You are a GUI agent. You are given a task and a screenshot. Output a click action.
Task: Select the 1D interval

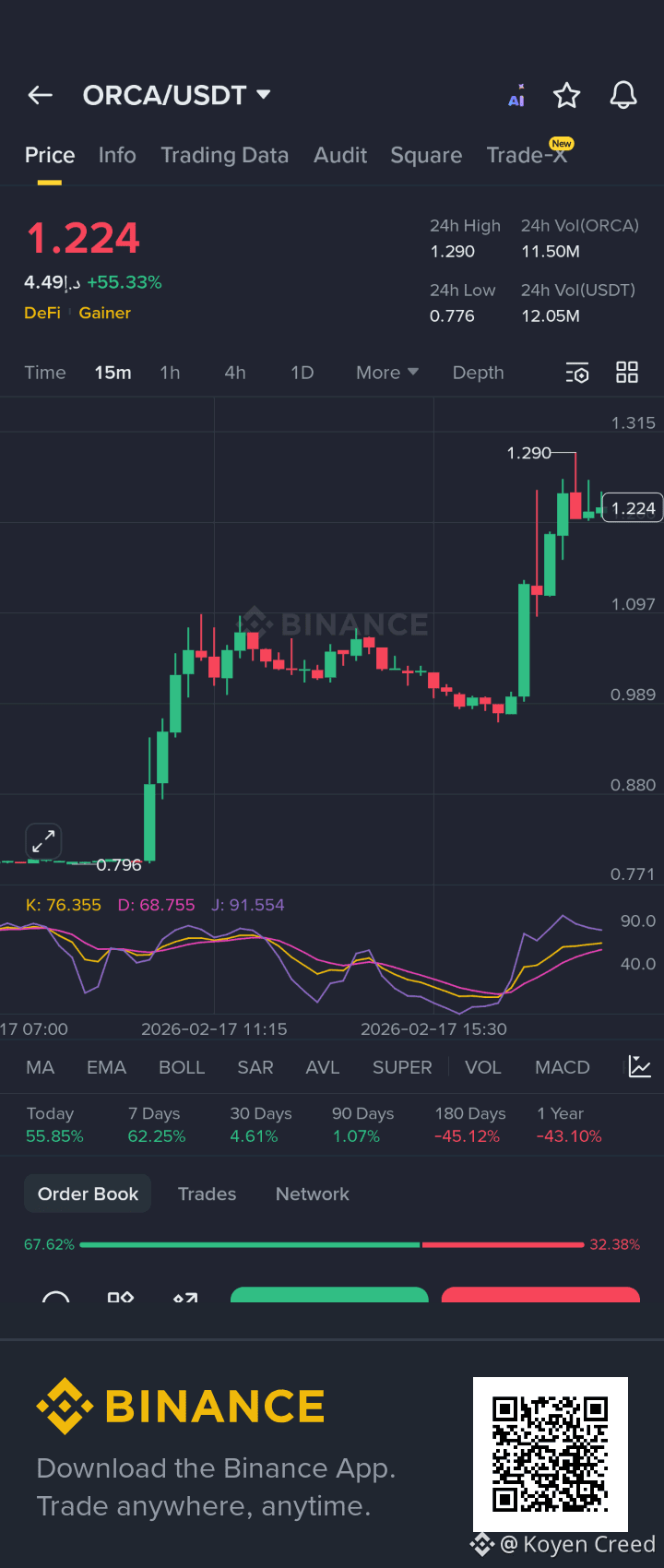tap(302, 373)
